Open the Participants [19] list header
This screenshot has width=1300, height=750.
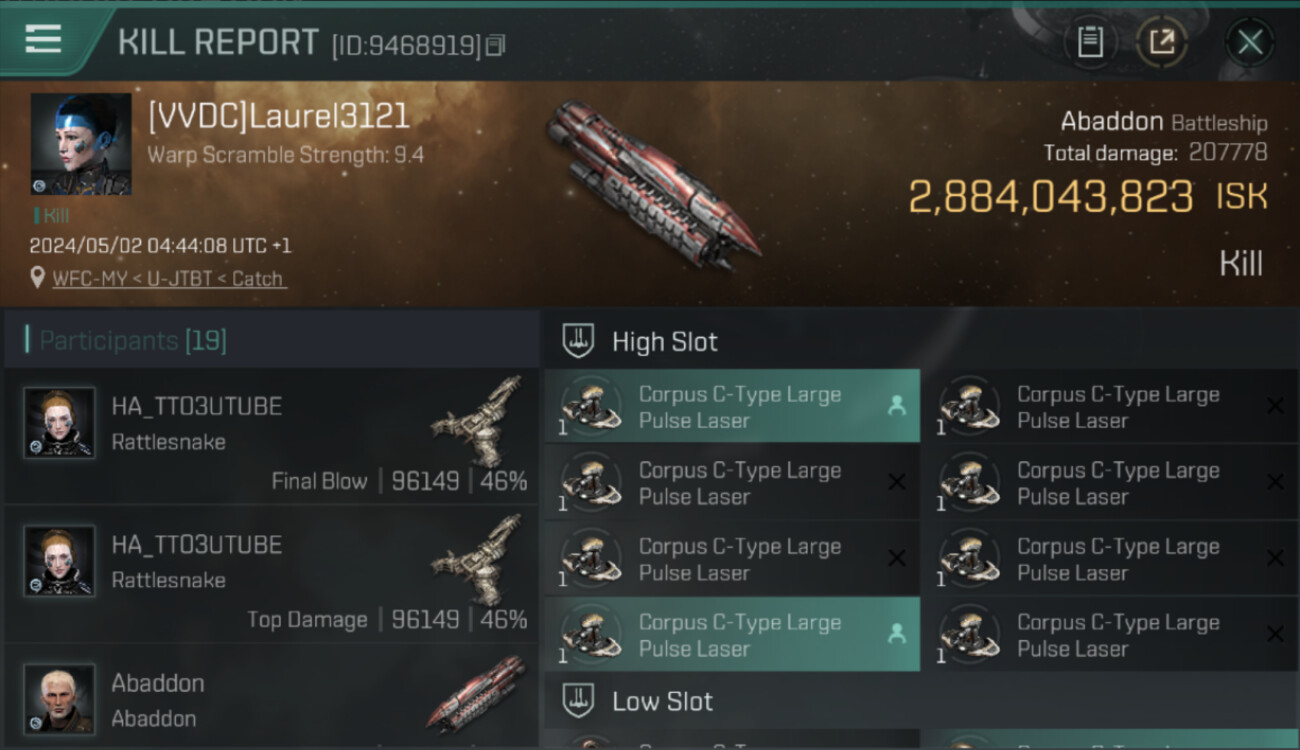(271, 341)
